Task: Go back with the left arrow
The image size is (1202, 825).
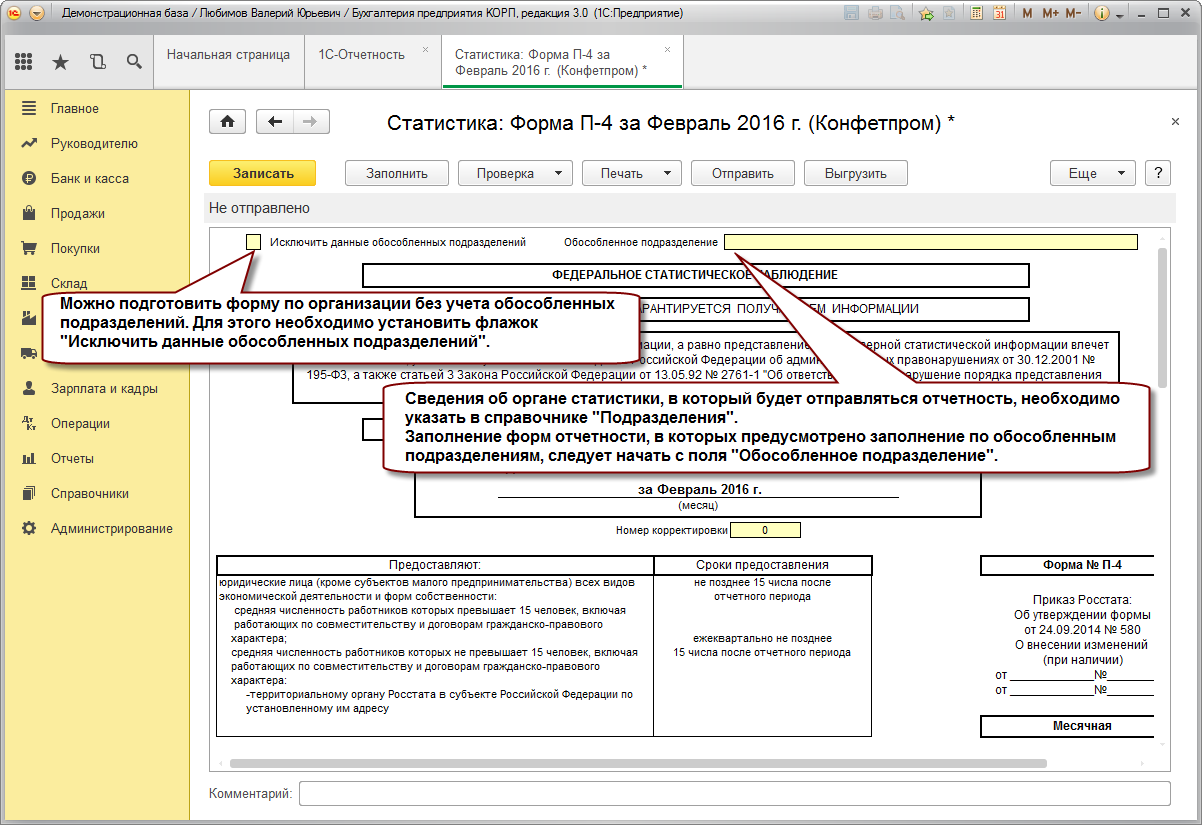Action: 275,121
